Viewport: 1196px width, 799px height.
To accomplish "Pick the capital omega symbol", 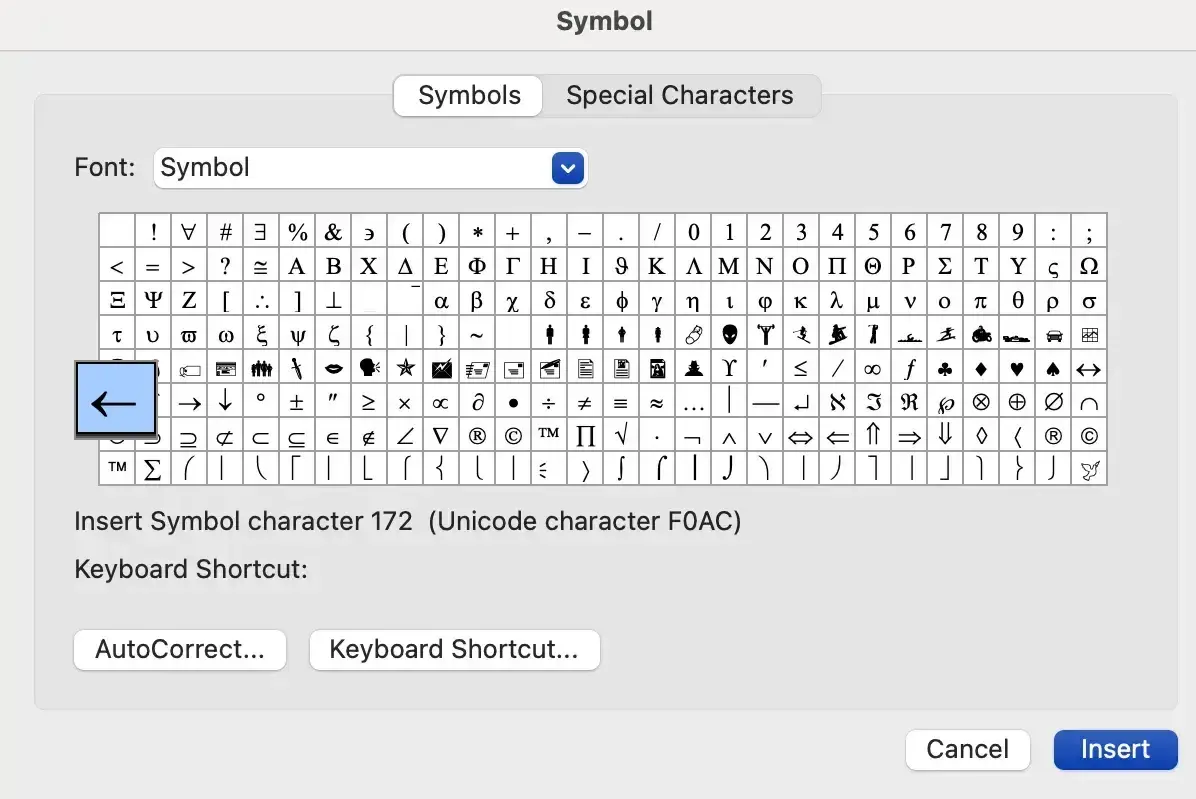I will (1089, 266).
